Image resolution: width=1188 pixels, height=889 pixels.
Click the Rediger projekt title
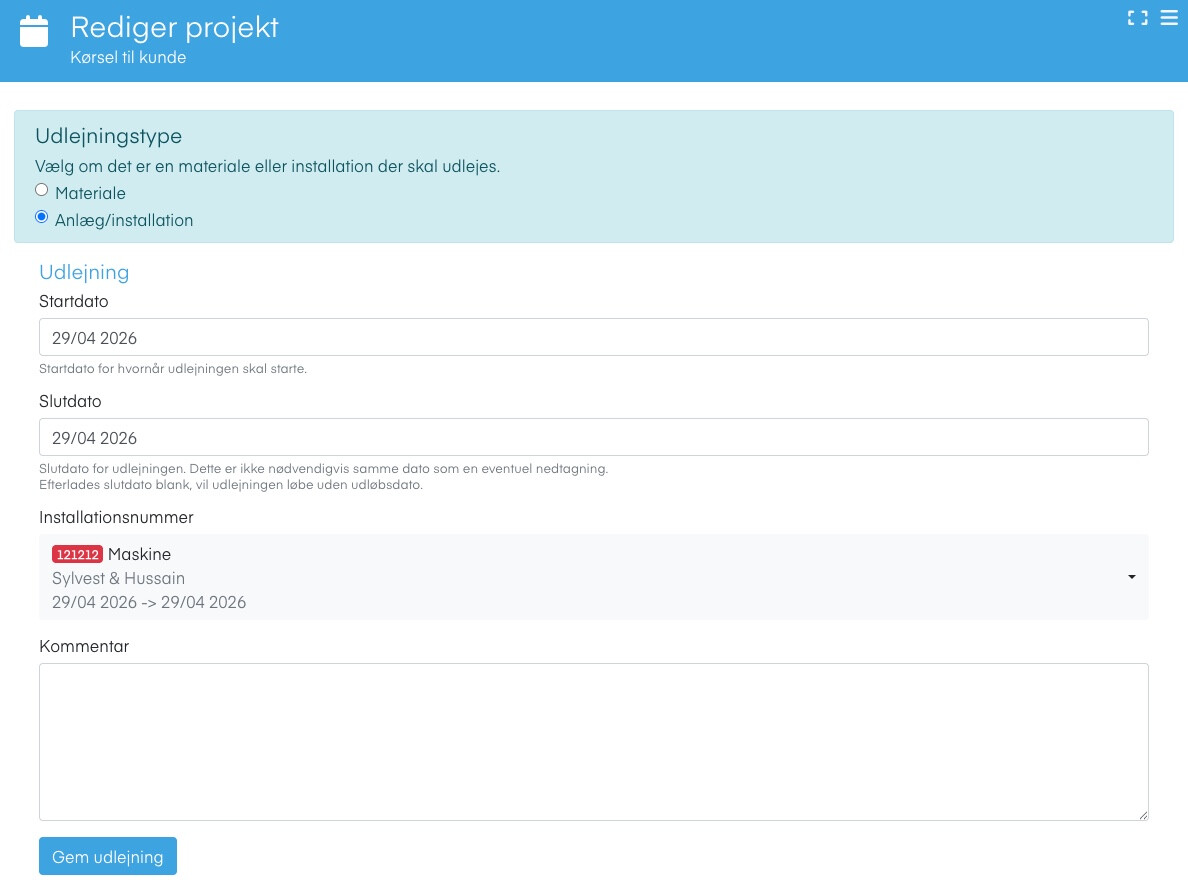click(174, 27)
